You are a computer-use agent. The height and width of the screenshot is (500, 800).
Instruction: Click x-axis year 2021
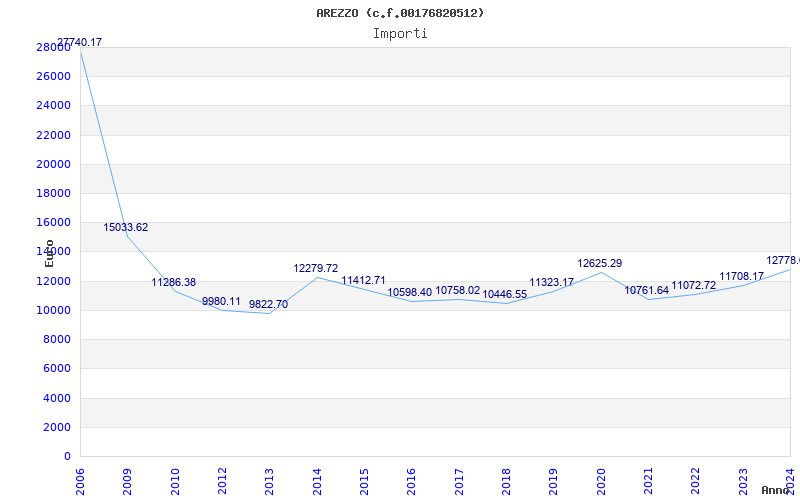click(648, 482)
